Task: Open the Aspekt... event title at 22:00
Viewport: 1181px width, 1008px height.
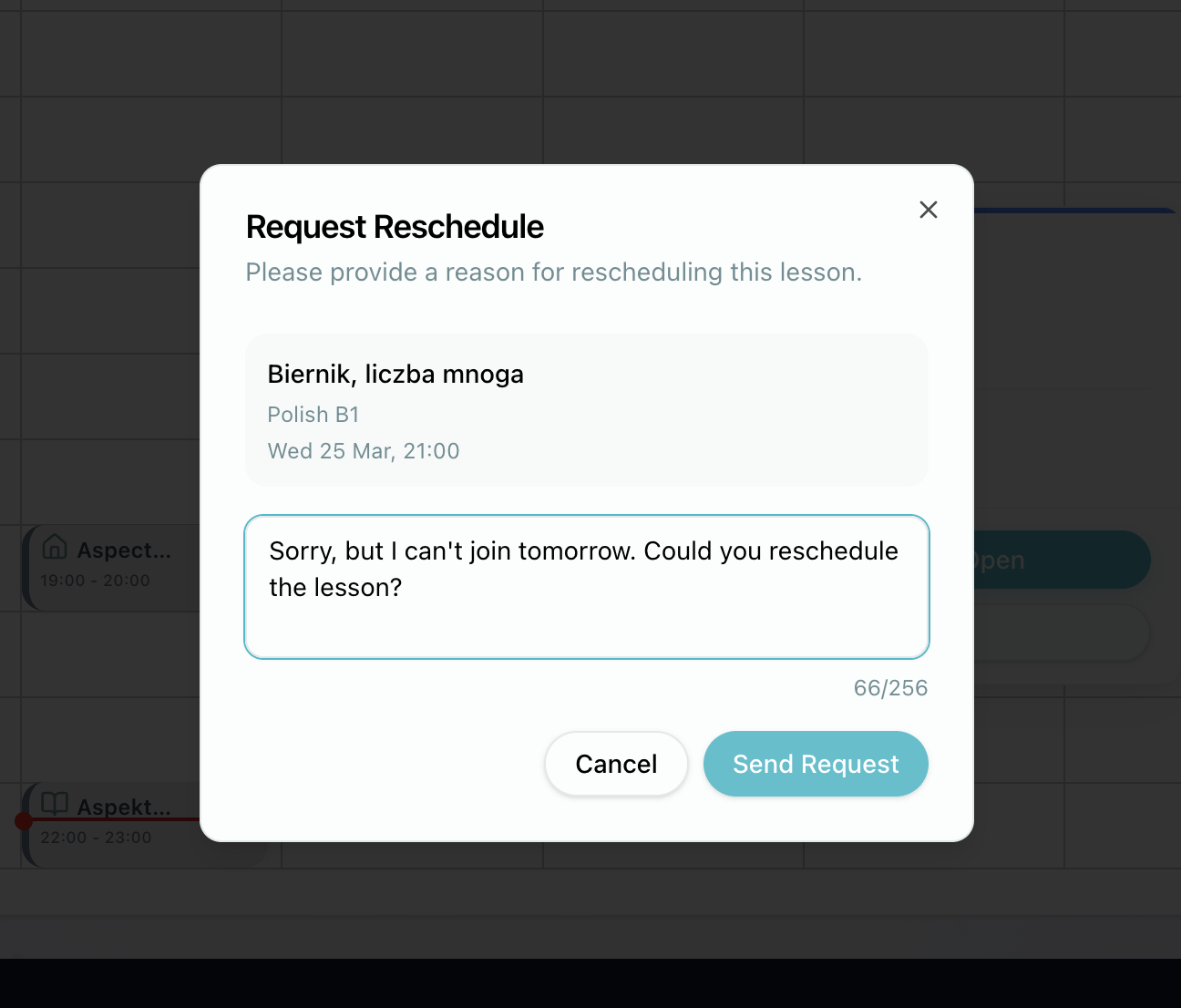Action: click(124, 807)
